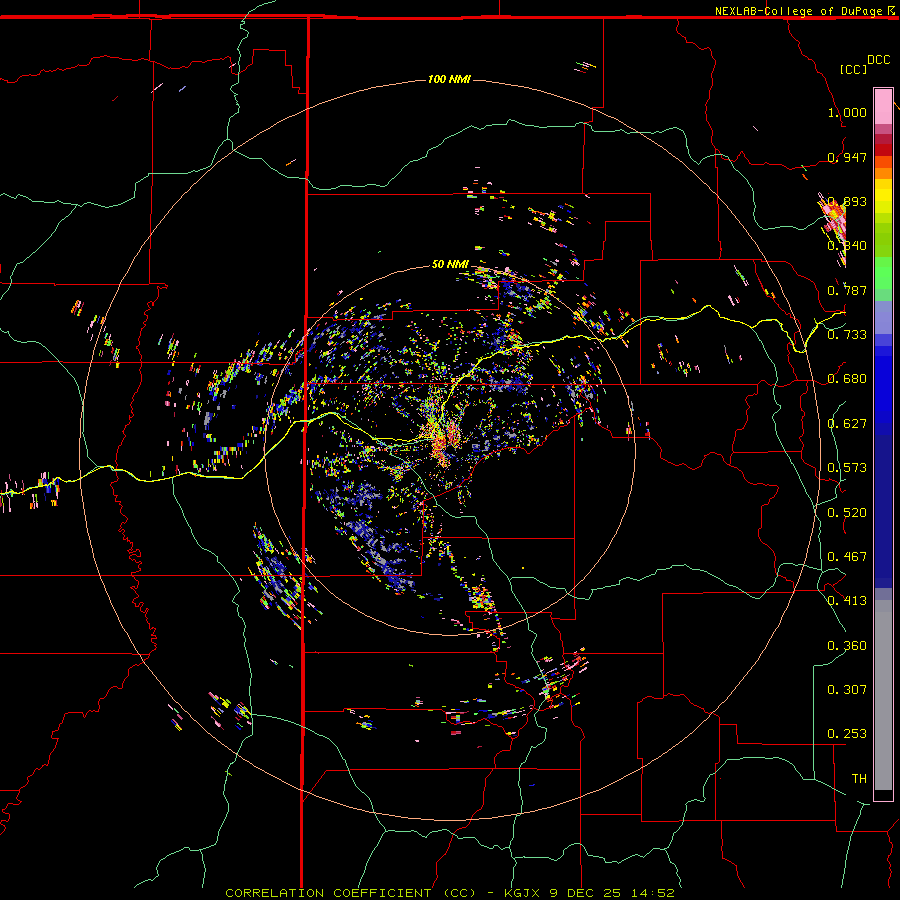This screenshot has width=900, height=900.
Task: Click the 50 NMI range ring label
Action: (x=450, y=264)
